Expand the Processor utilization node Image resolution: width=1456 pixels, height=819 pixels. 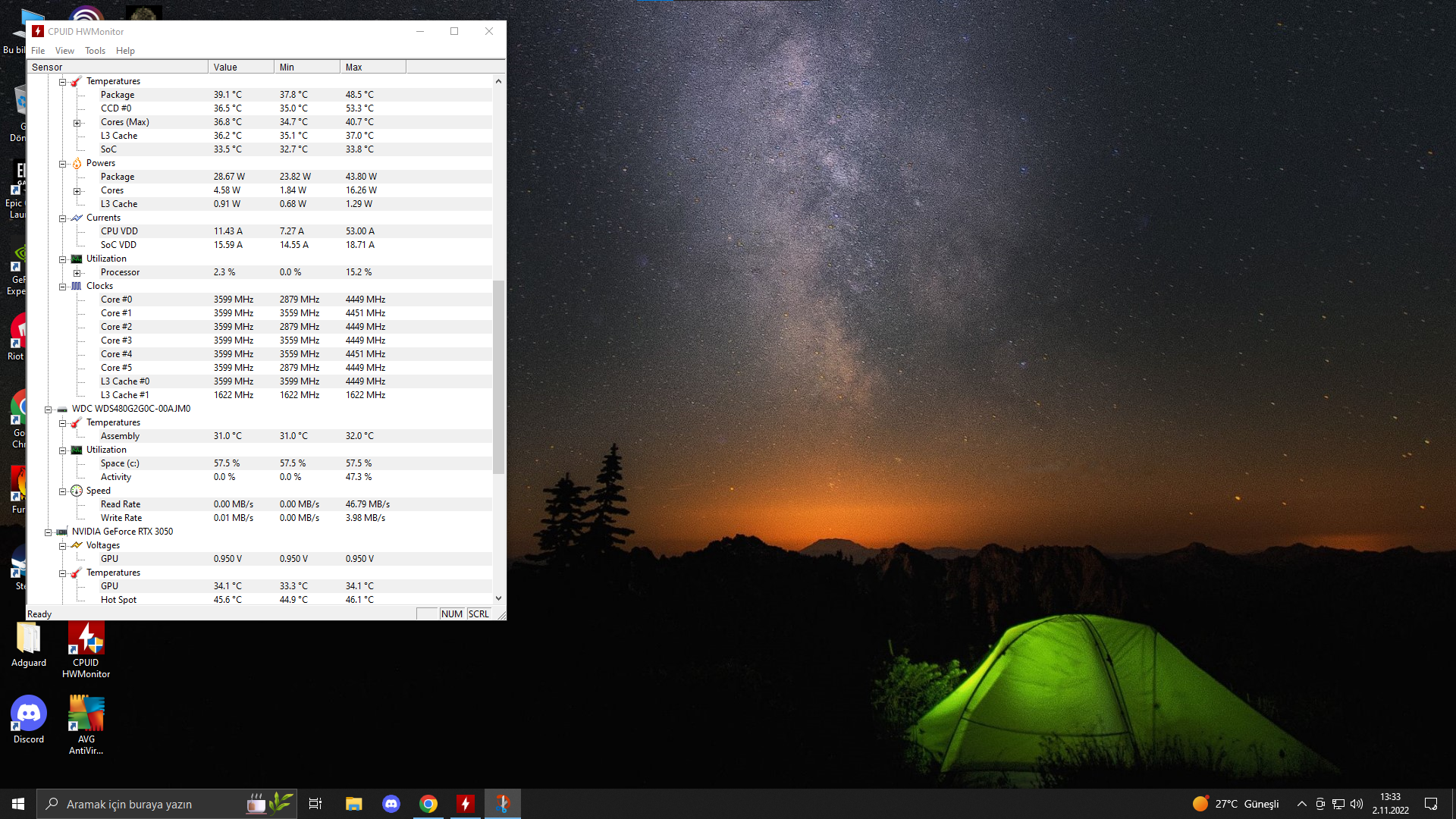point(77,273)
